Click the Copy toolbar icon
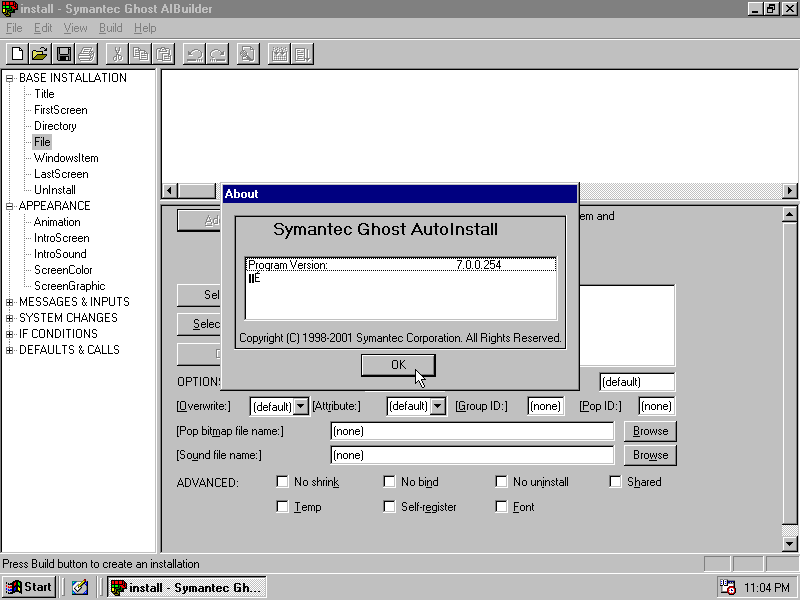The image size is (800, 600). (x=141, y=54)
